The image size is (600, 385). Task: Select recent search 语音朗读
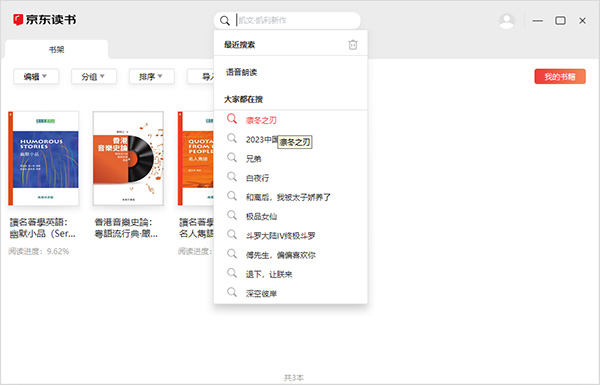pyautogui.click(x=241, y=72)
